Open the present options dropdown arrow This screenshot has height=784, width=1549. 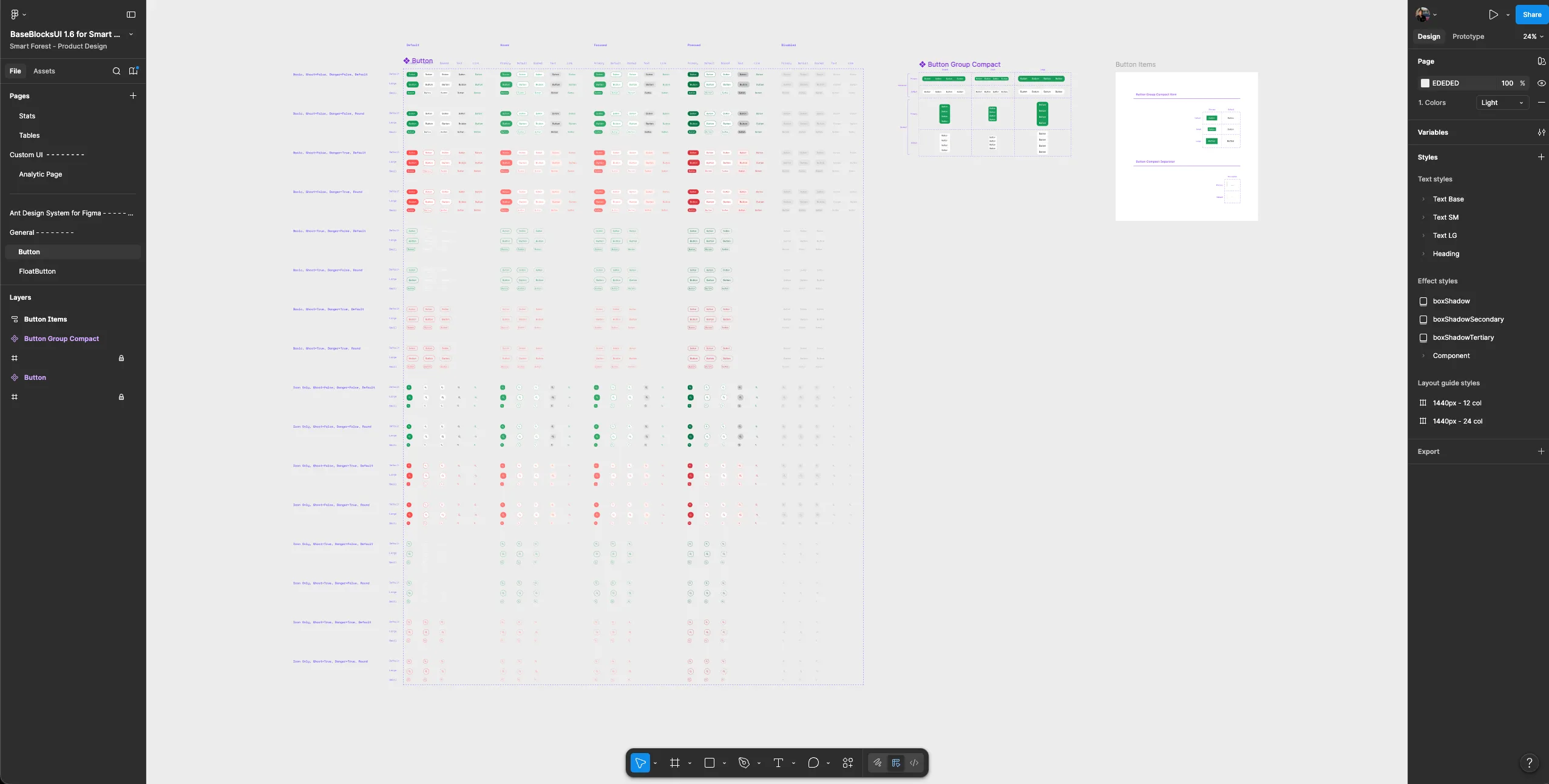[1508, 15]
